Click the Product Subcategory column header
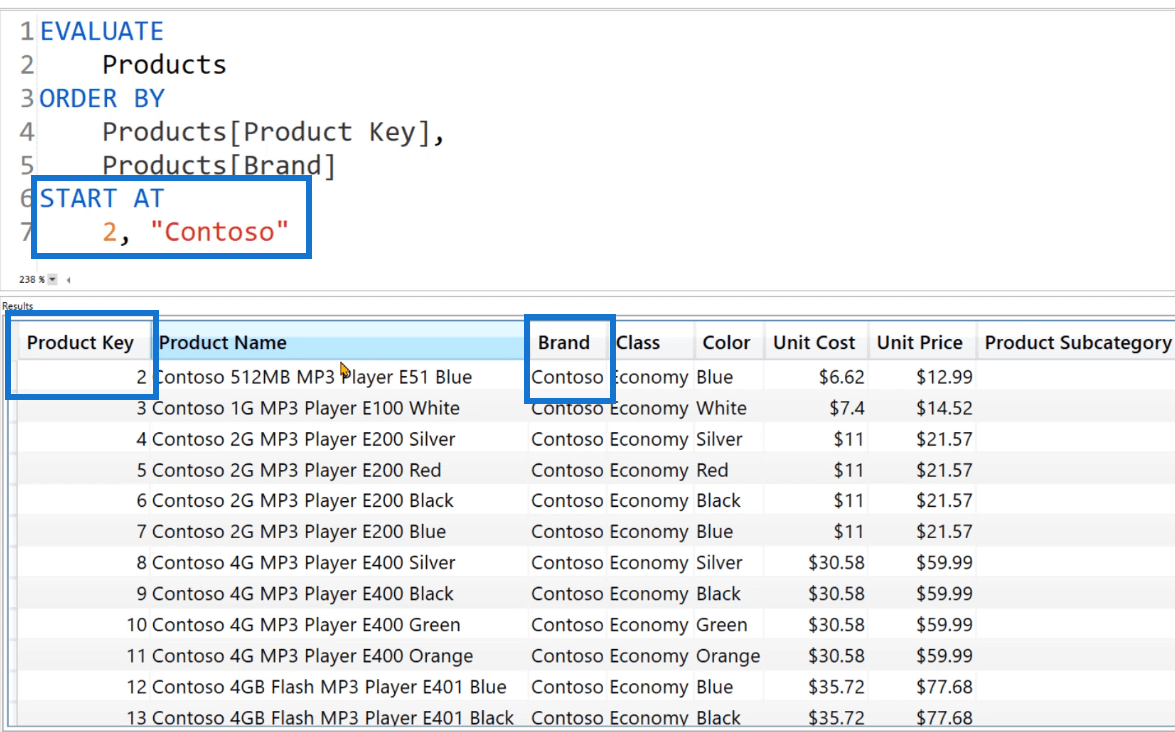 1077,343
